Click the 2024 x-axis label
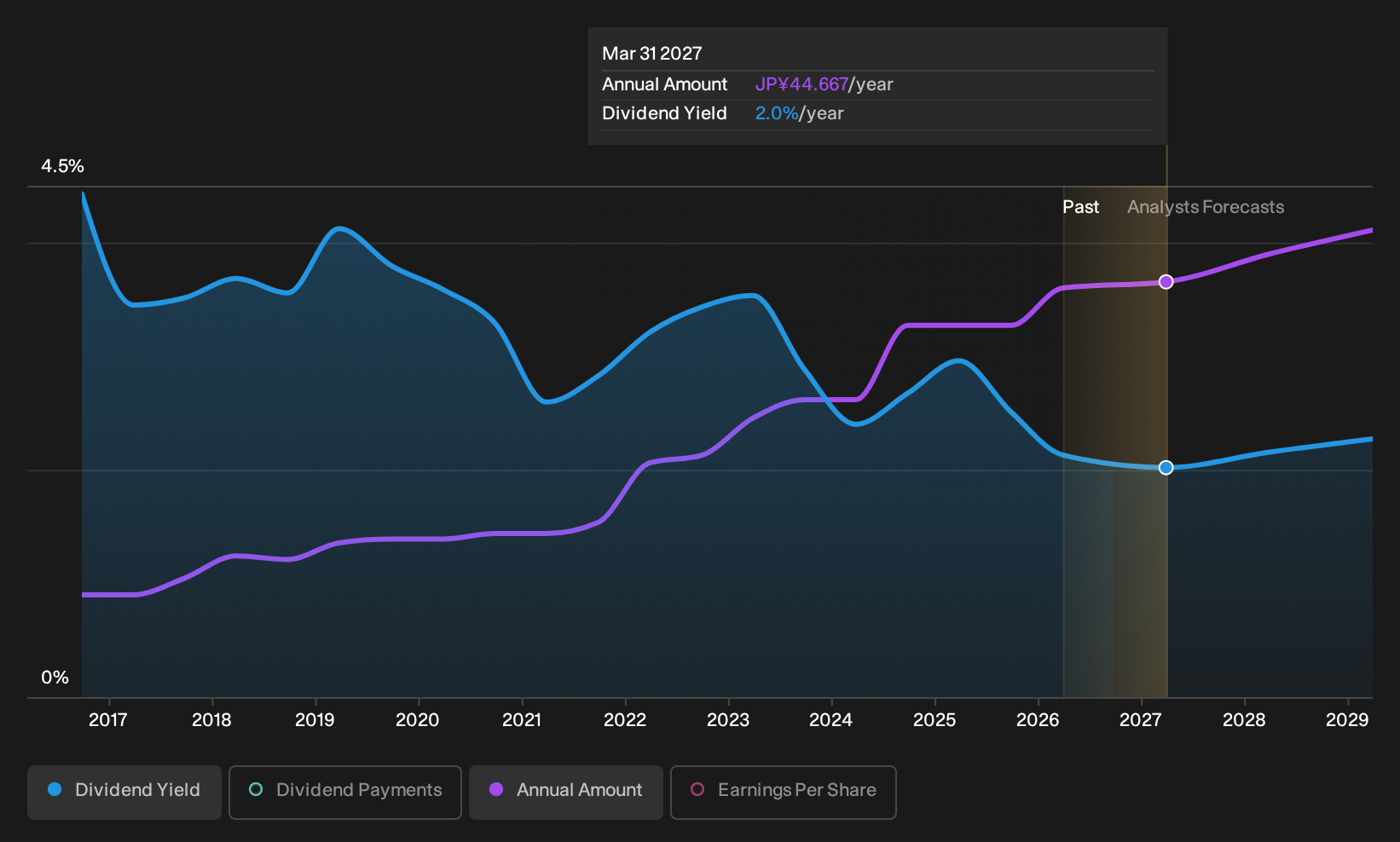This screenshot has height=842, width=1400. tap(831, 720)
